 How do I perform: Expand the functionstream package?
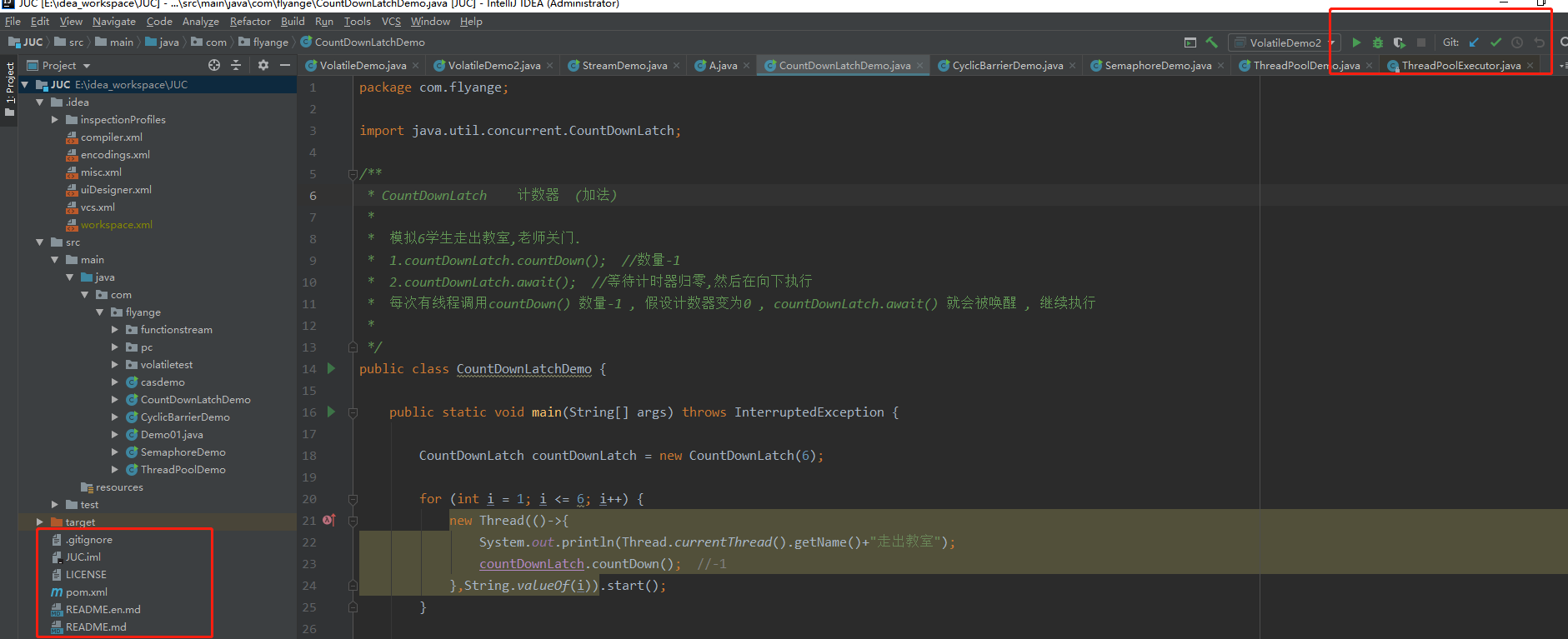pyautogui.click(x=115, y=330)
